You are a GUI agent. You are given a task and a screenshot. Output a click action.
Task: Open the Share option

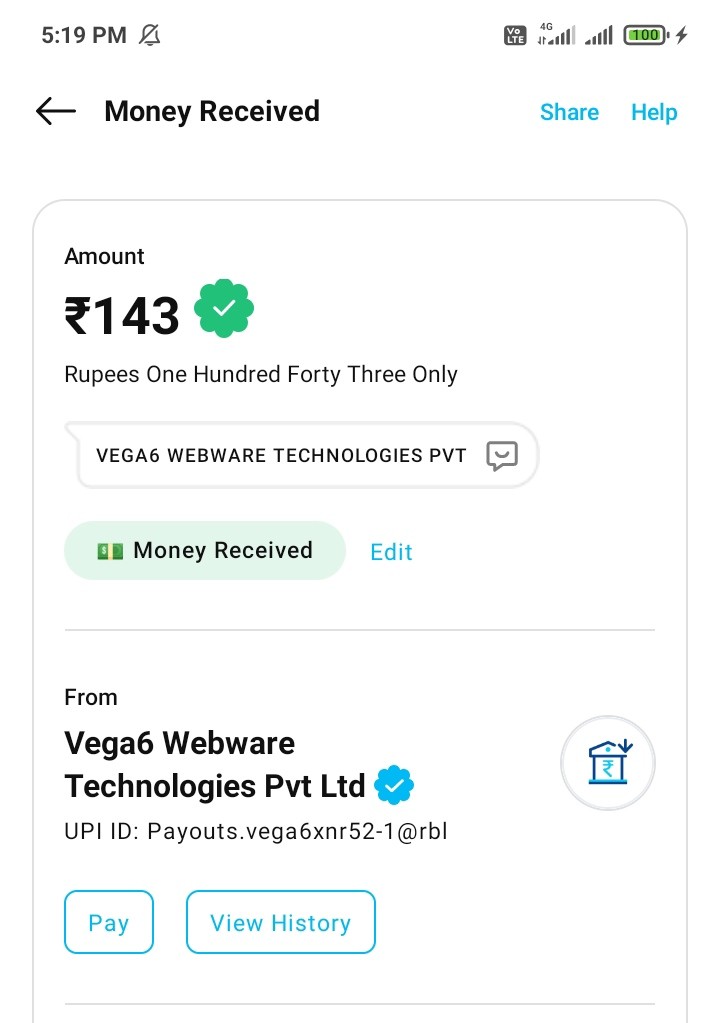569,112
